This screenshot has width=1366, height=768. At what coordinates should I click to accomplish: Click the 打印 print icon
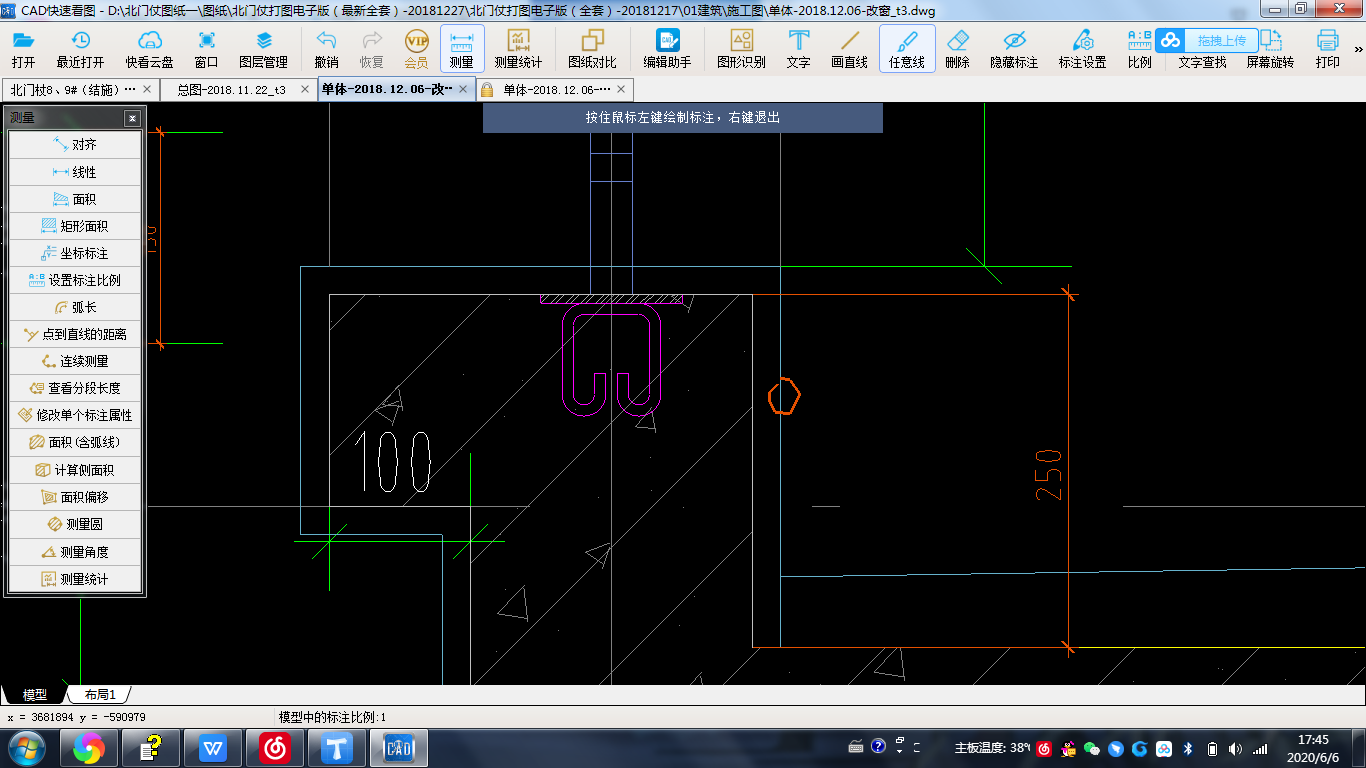click(1327, 48)
